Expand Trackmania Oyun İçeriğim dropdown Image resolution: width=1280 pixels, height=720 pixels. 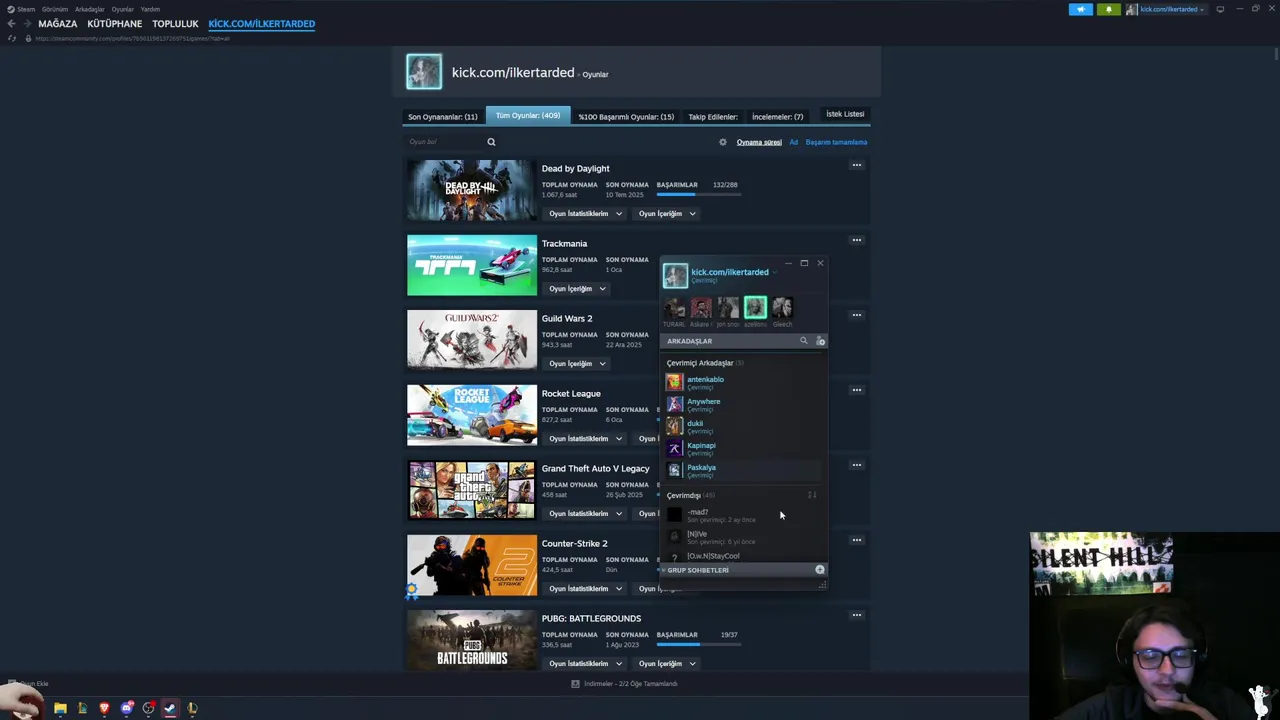pyautogui.click(x=577, y=288)
